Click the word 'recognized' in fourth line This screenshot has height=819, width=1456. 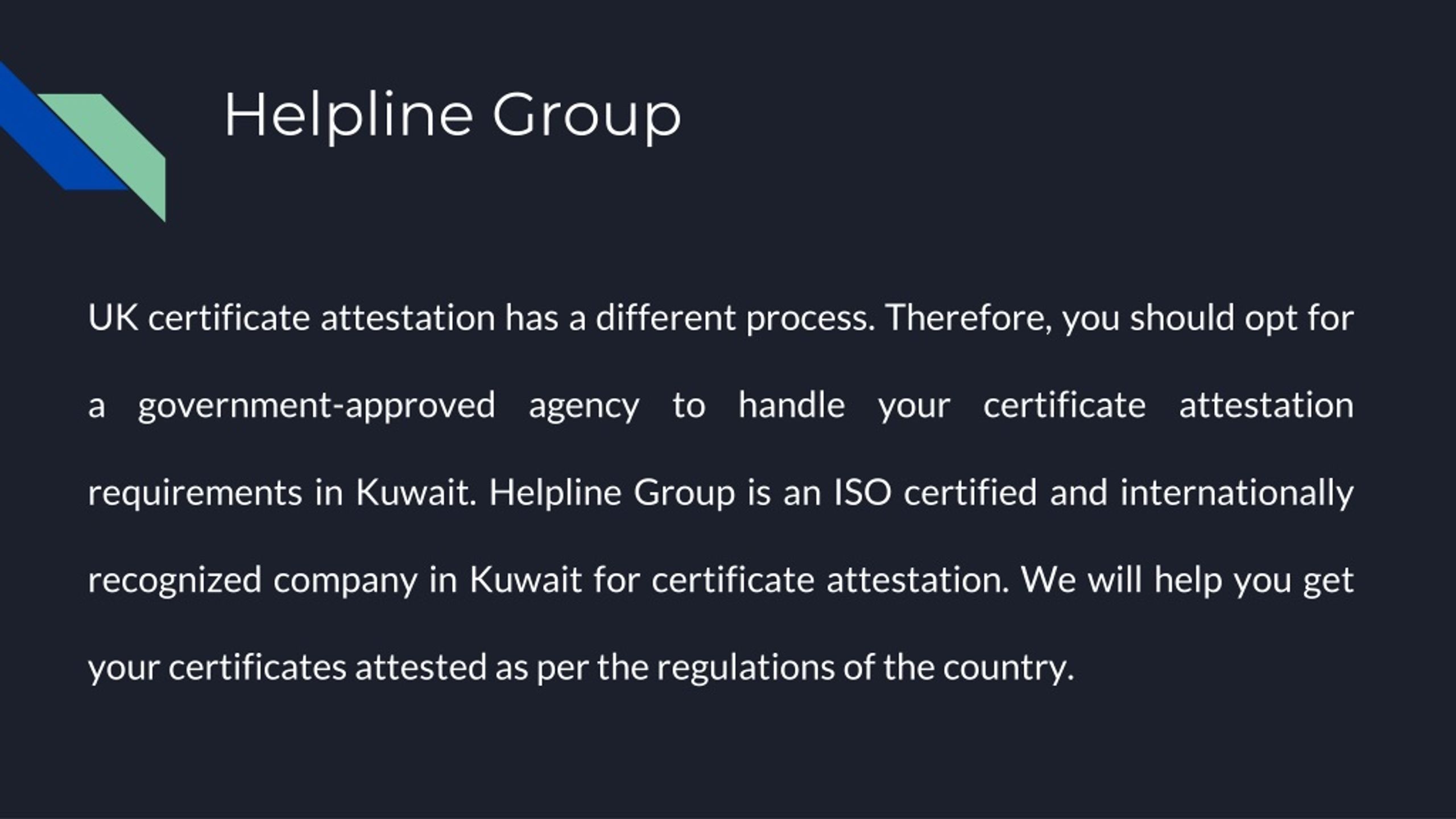click(174, 581)
